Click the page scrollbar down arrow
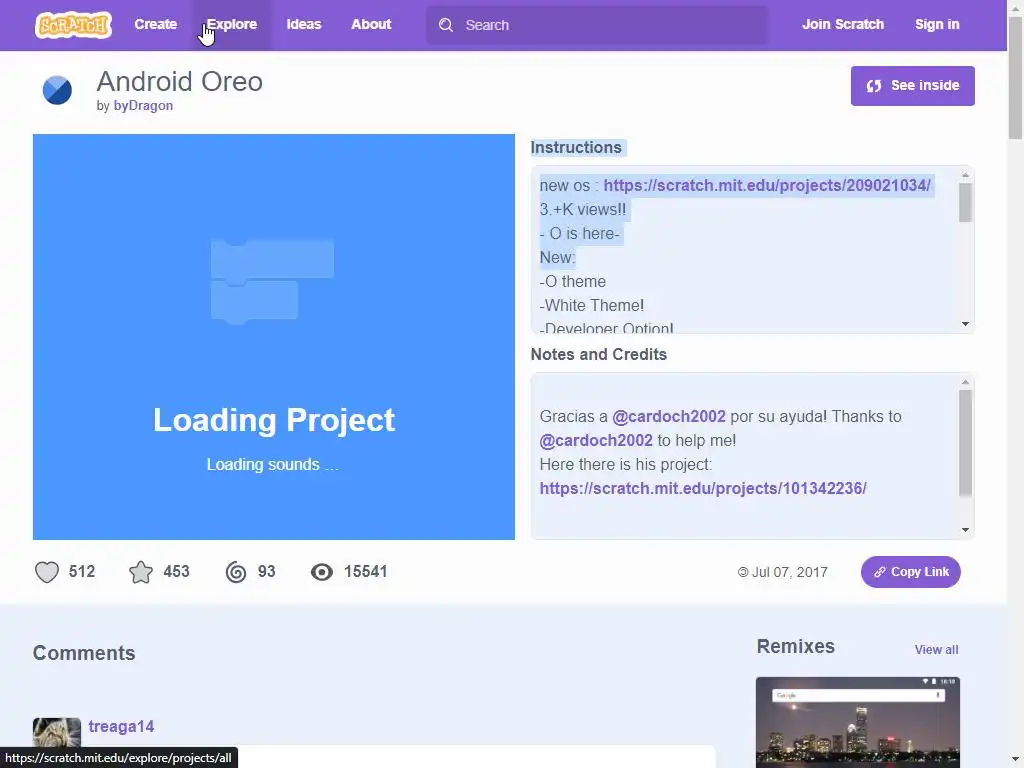 (1015, 761)
